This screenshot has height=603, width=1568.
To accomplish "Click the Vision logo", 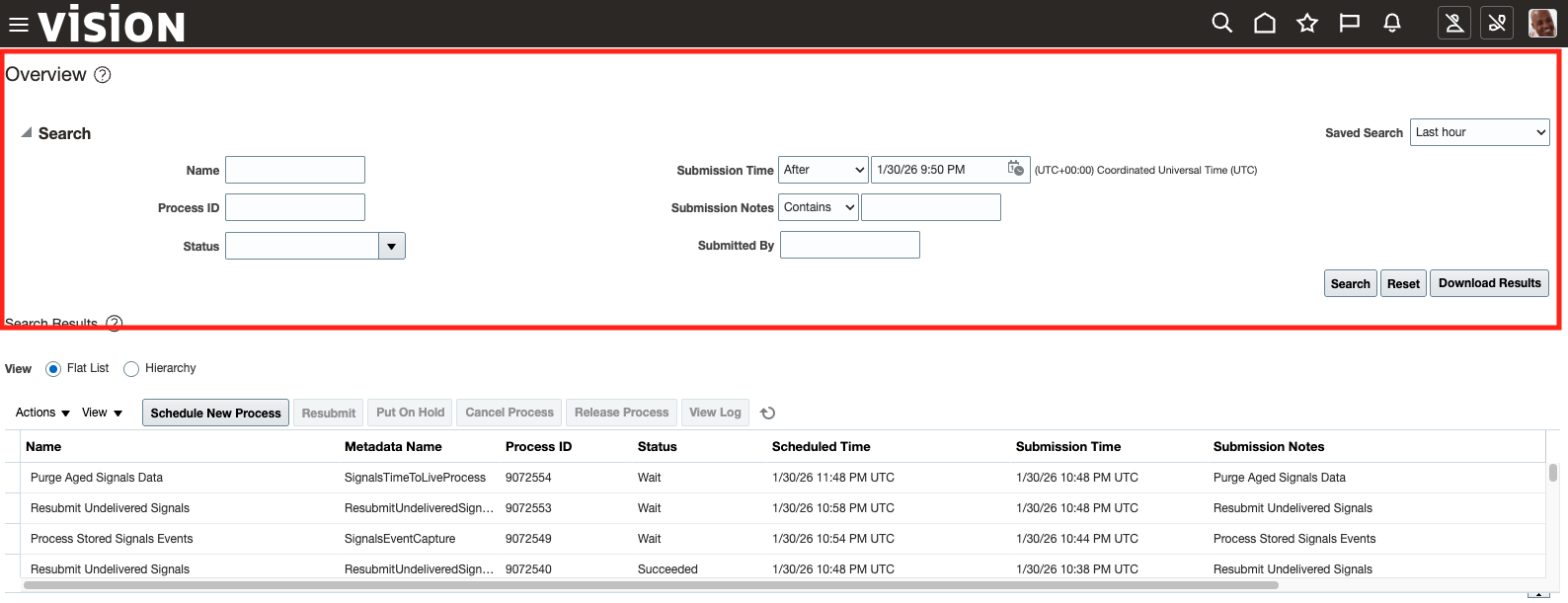I will 112,25.
